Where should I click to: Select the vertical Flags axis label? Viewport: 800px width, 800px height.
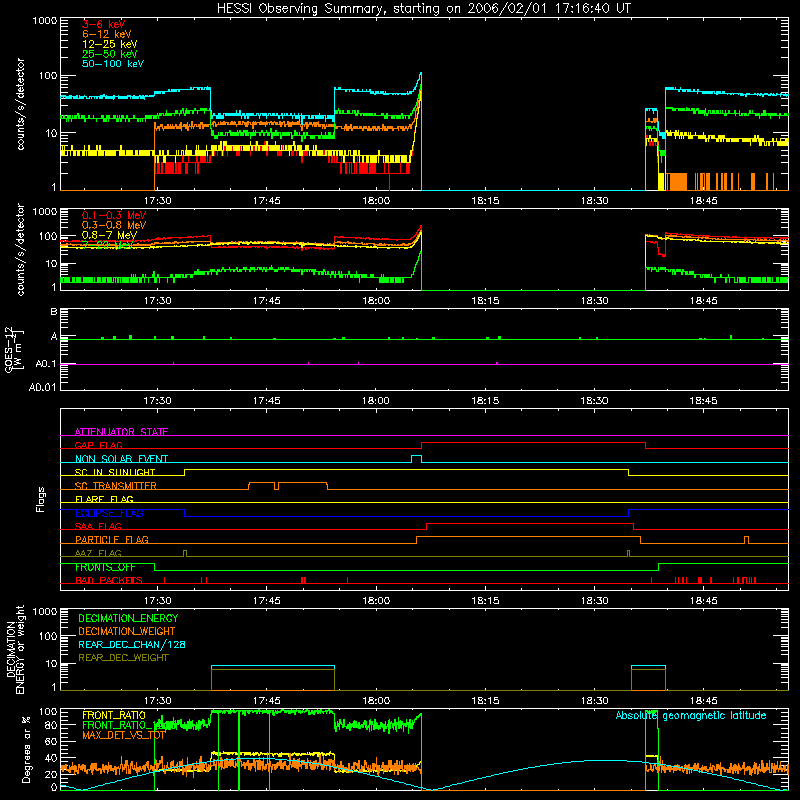click(x=40, y=499)
